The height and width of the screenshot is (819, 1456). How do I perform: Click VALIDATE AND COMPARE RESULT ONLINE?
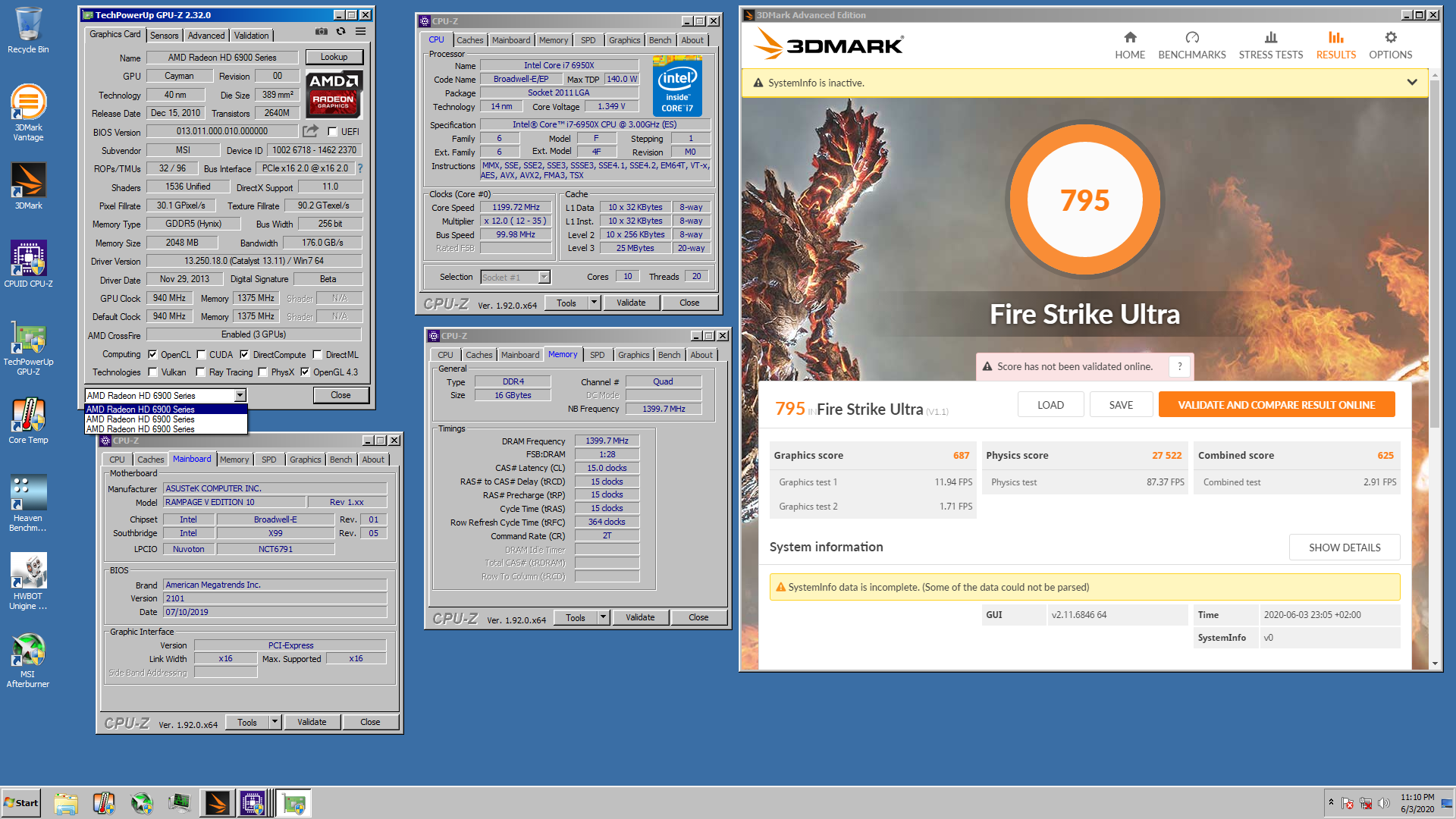click(x=1276, y=405)
